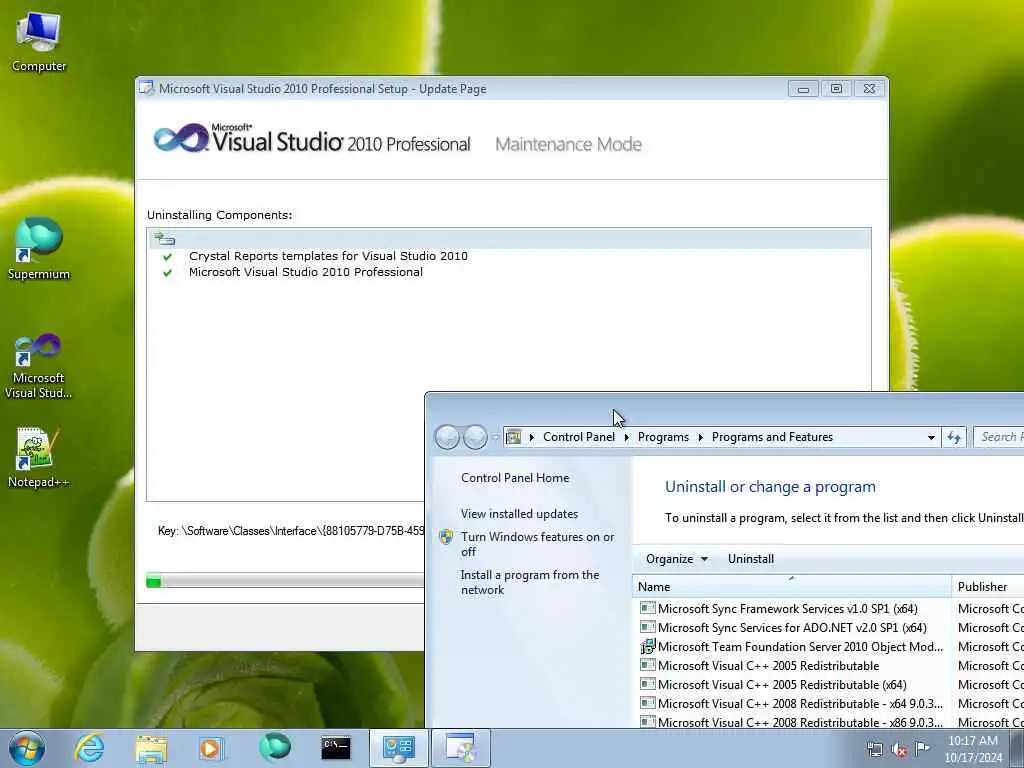Click the shield icon beside Windows features
The image size is (1024, 768).
tap(446, 537)
